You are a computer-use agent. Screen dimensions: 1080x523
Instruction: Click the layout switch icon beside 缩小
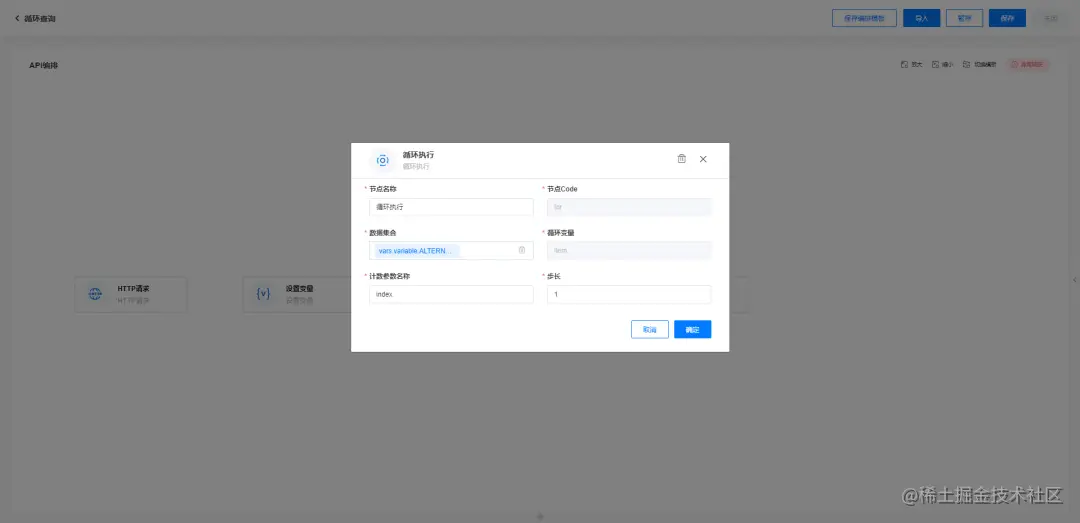(967, 65)
